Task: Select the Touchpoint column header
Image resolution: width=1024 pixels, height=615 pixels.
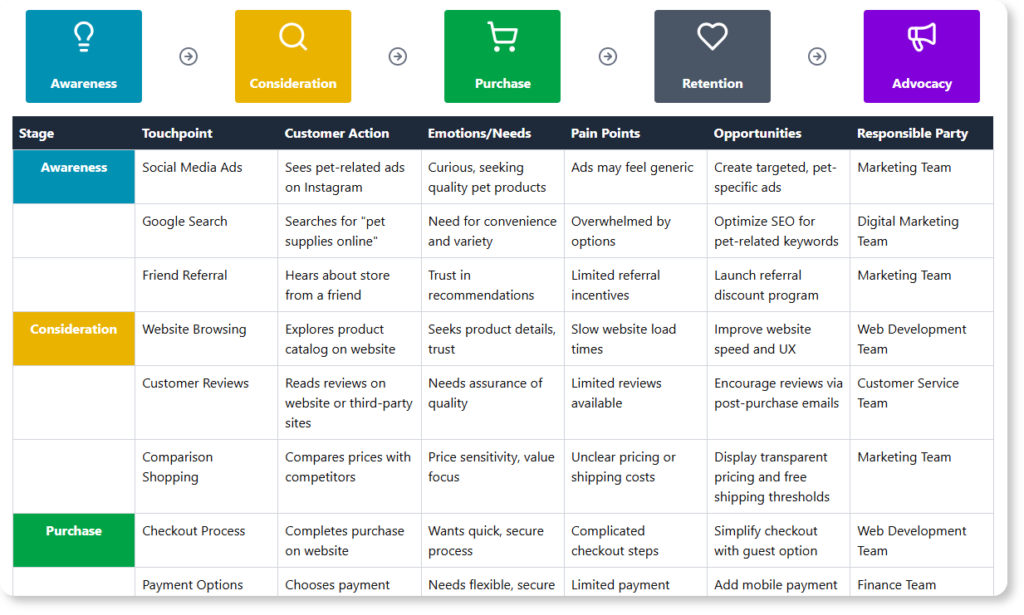Action: click(x=177, y=133)
